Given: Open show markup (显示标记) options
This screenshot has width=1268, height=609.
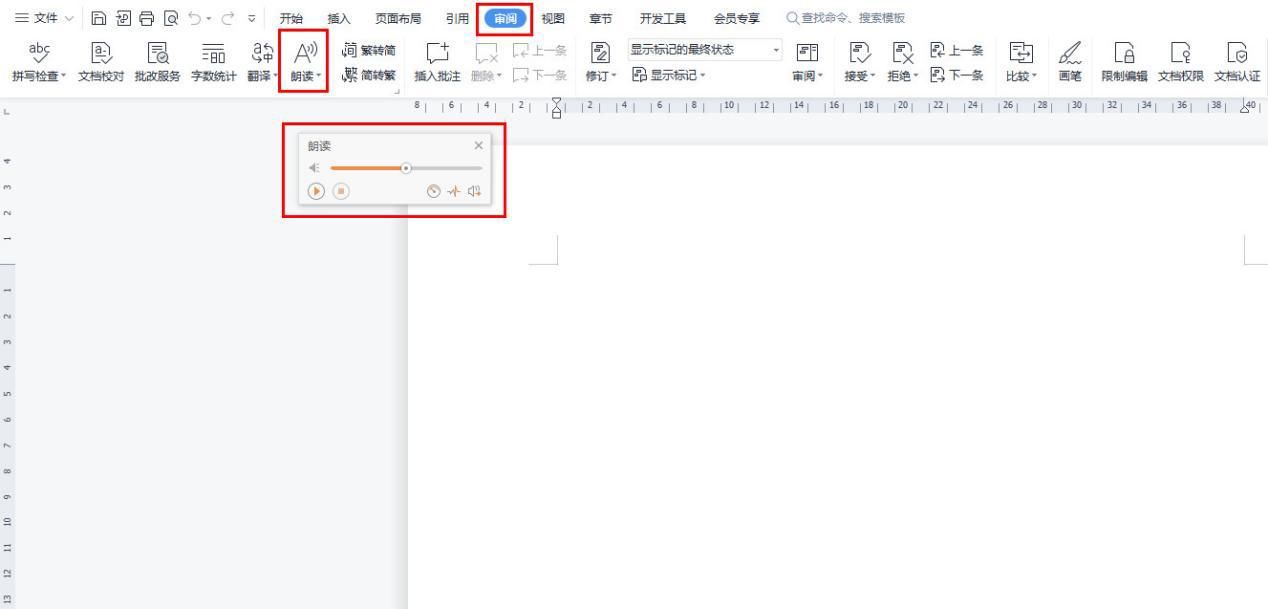Looking at the screenshot, I should point(670,75).
